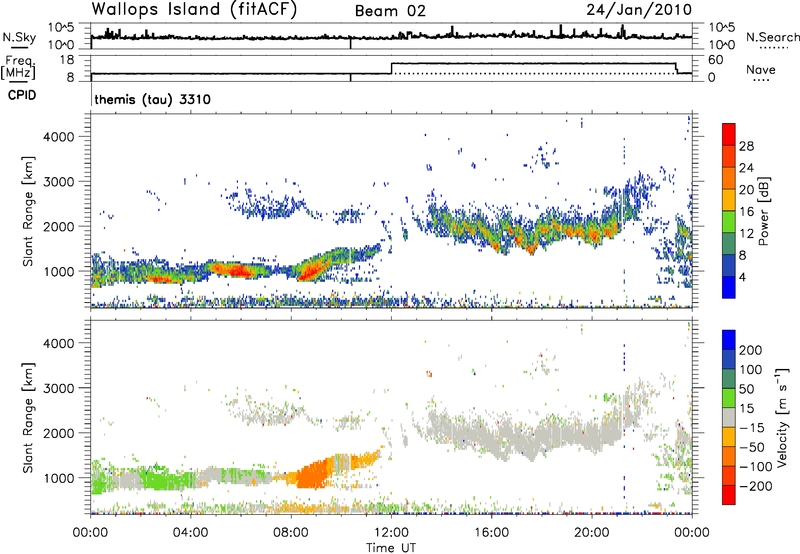Click the 'Time UT' axis label
Screen dimensions: 800x554
point(391,548)
